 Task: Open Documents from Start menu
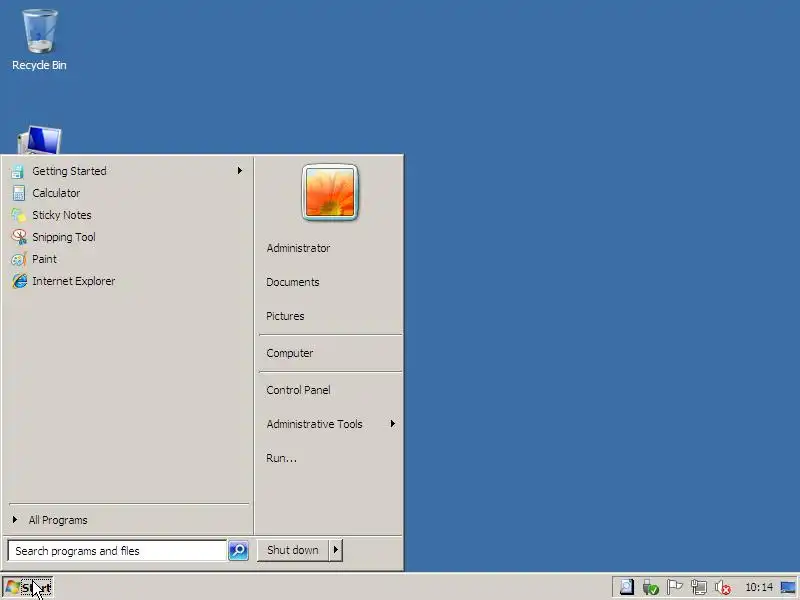pos(292,282)
